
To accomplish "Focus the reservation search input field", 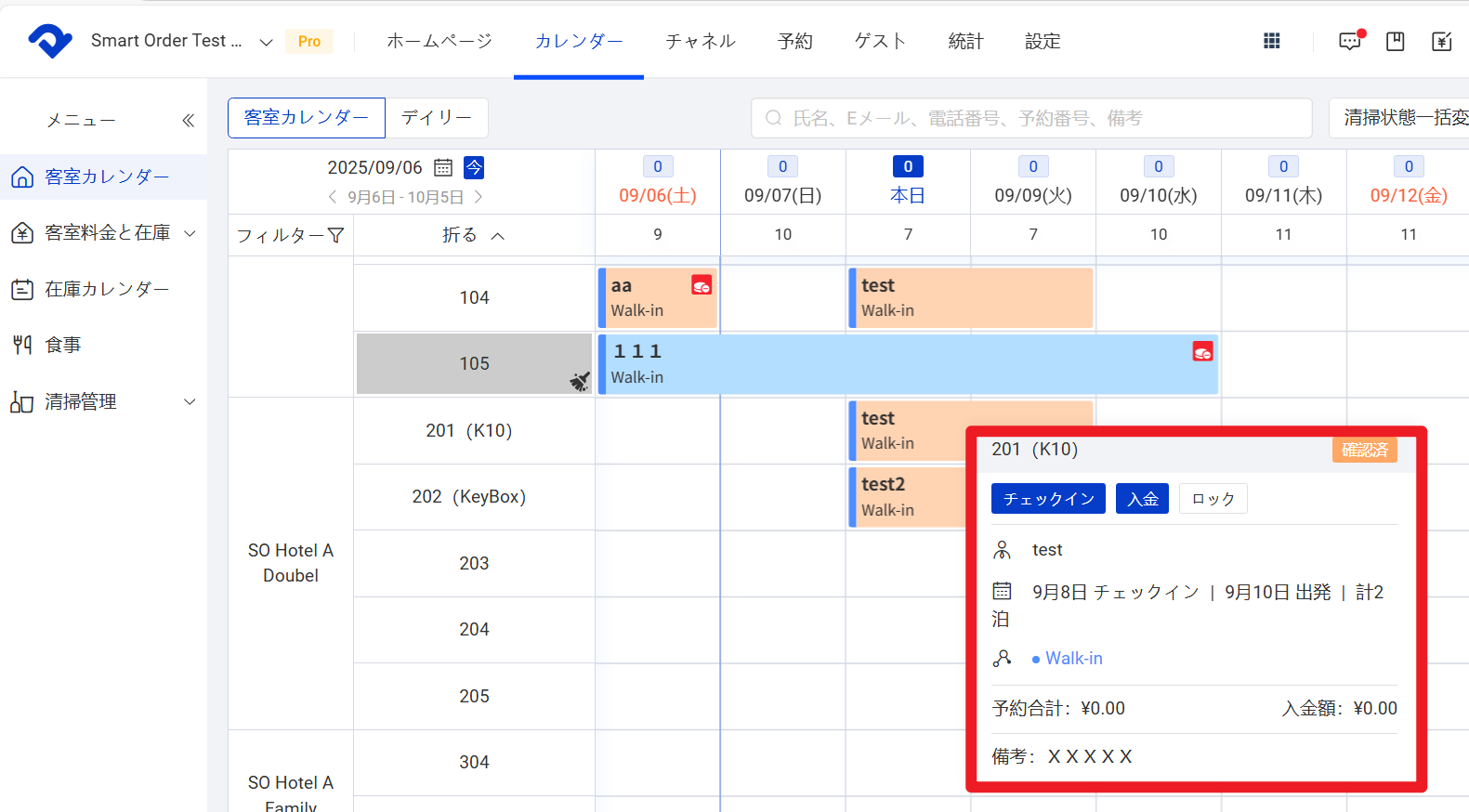I will pos(1031,118).
